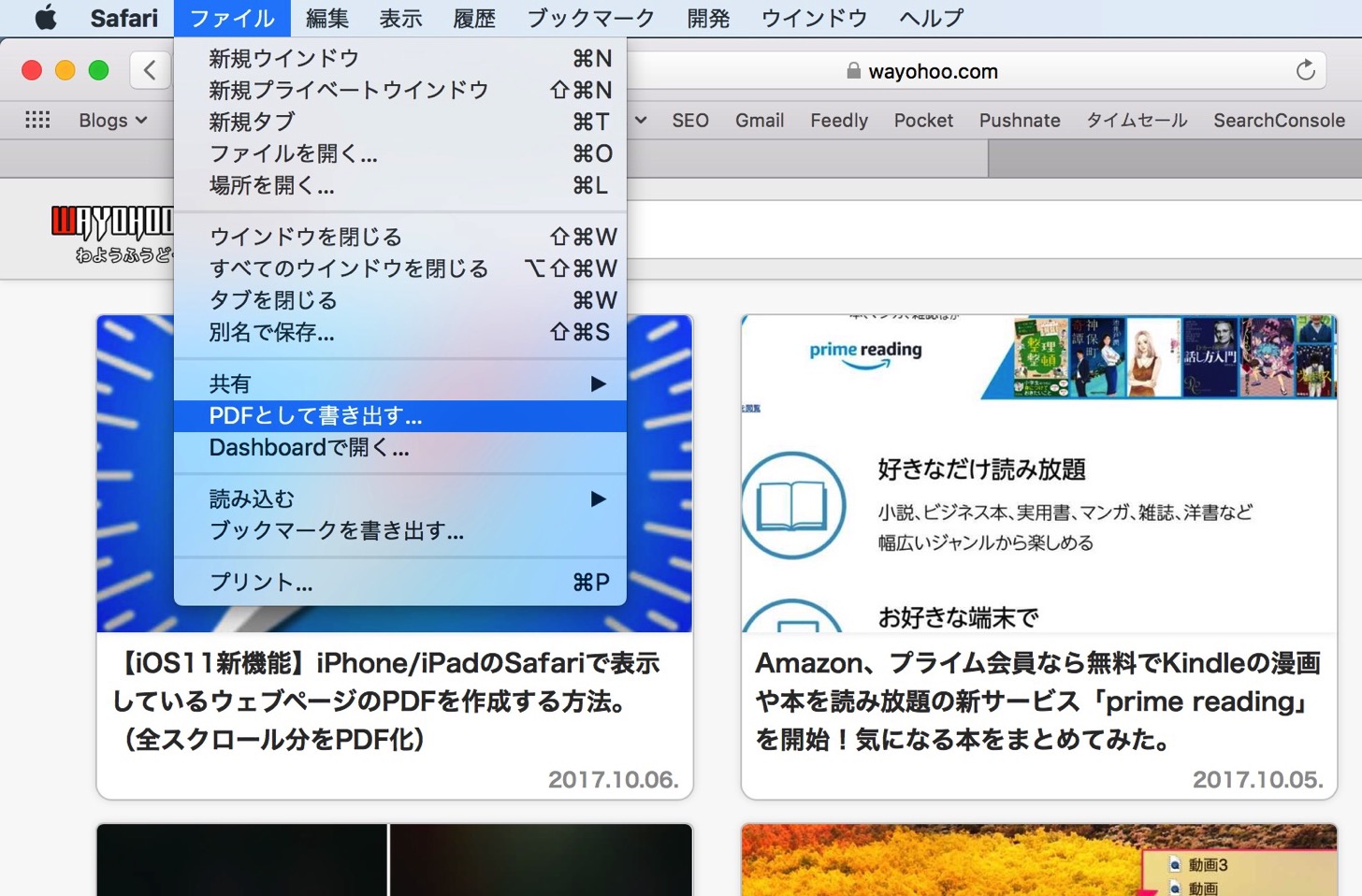Close the ファイル menu from the menu bar

(x=232, y=18)
